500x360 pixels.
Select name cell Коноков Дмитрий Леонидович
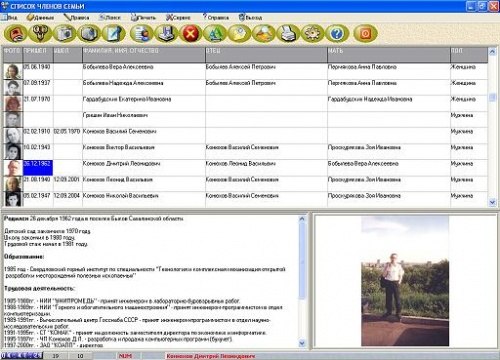click(144, 168)
